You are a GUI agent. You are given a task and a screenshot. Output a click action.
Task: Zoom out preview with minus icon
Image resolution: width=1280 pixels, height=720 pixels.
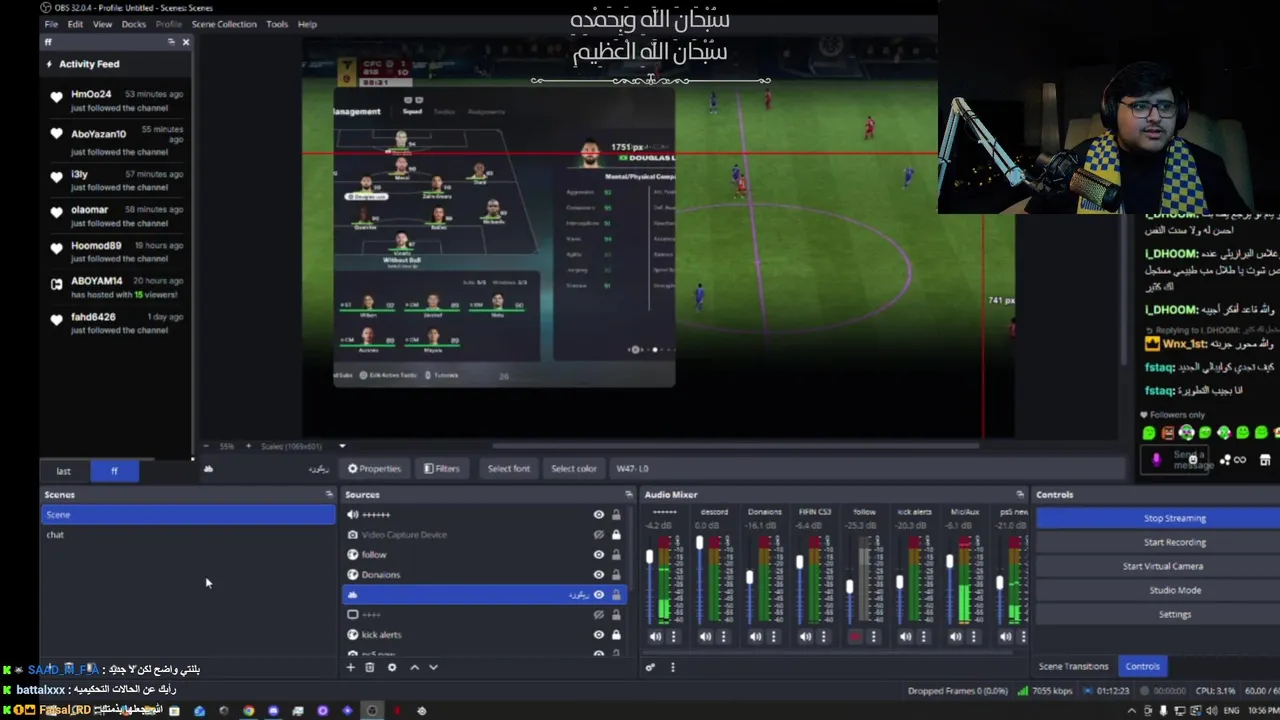coord(206,446)
